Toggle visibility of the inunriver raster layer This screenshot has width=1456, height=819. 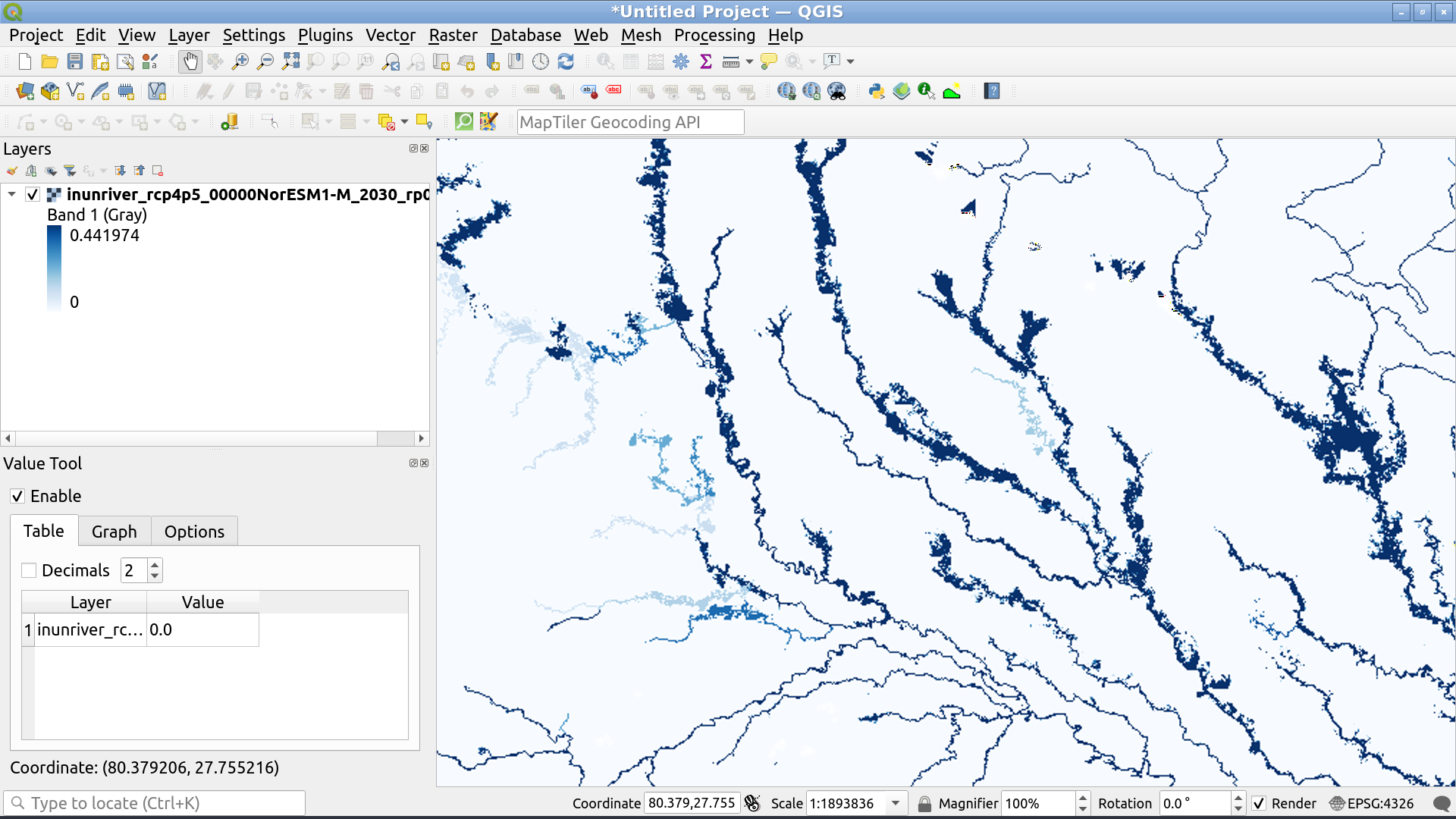coord(33,195)
